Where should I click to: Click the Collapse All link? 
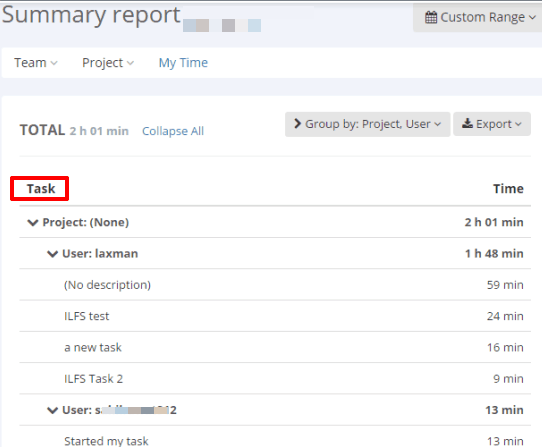click(173, 131)
